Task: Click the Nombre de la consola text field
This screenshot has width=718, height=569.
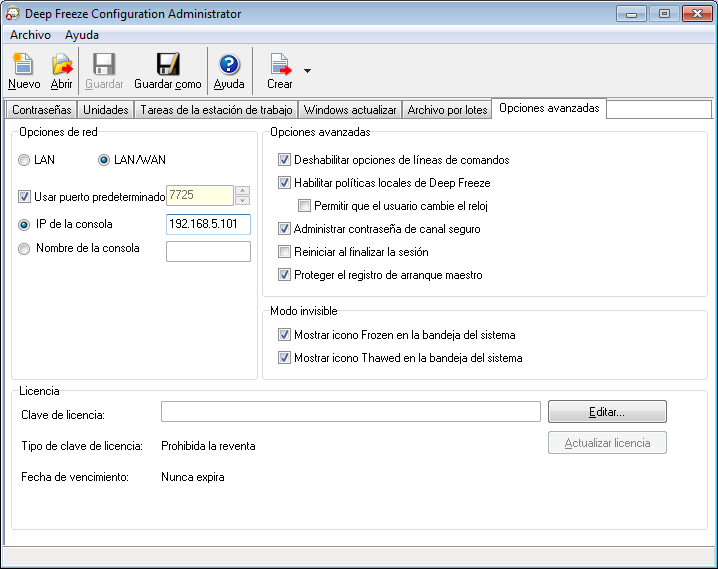Action: (208, 251)
